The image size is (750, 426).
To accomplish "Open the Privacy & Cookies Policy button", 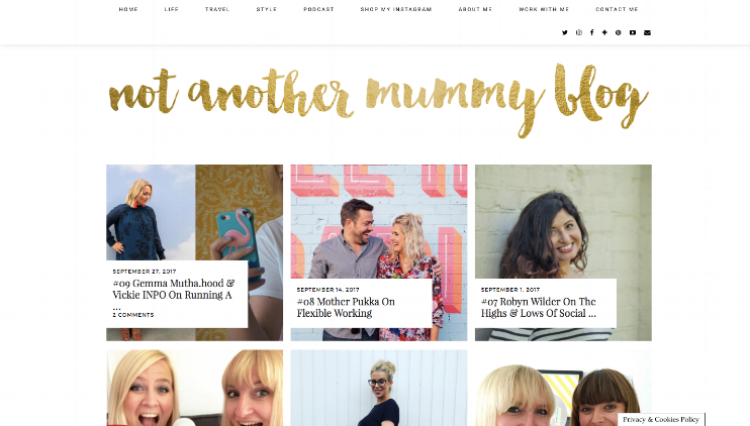I will [x=661, y=419].
